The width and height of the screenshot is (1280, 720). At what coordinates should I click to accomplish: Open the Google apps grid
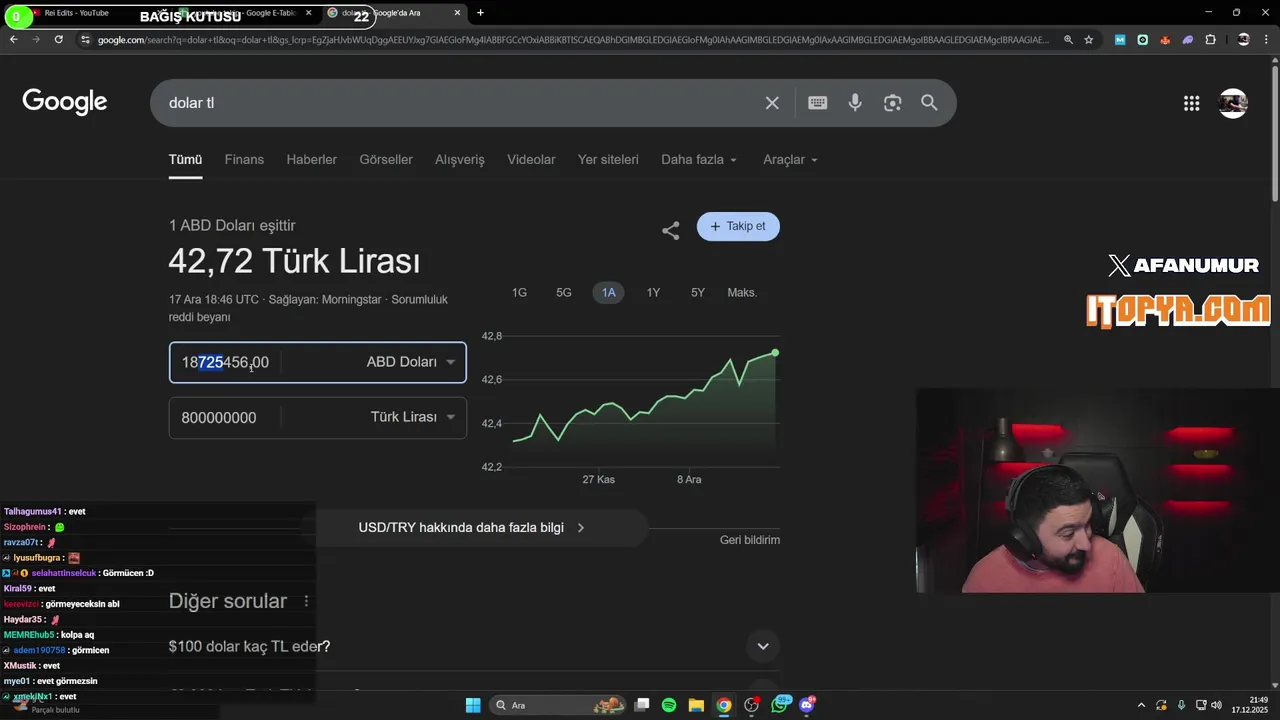coord(1191,103)
